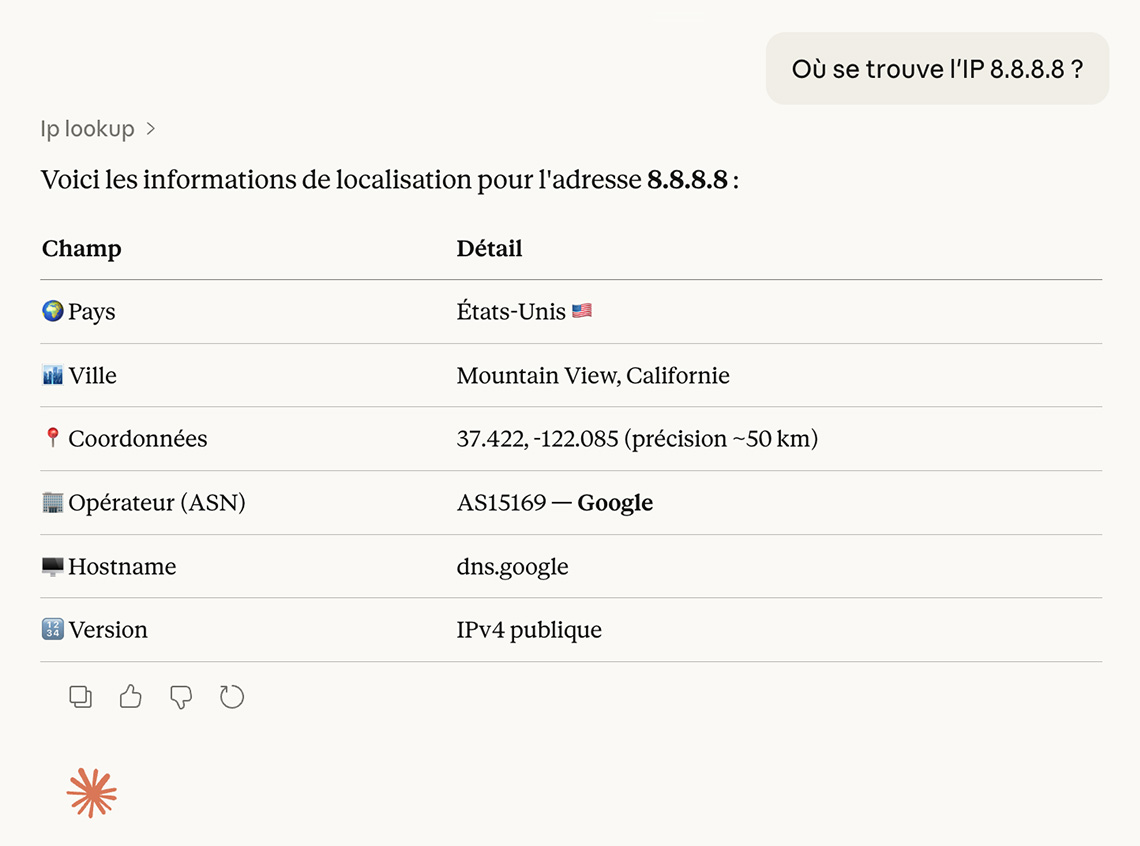Screen dimensions: 1140x846
Task: Click the office building icon for Opérateur (ASN)
Action: pos(50,502)
